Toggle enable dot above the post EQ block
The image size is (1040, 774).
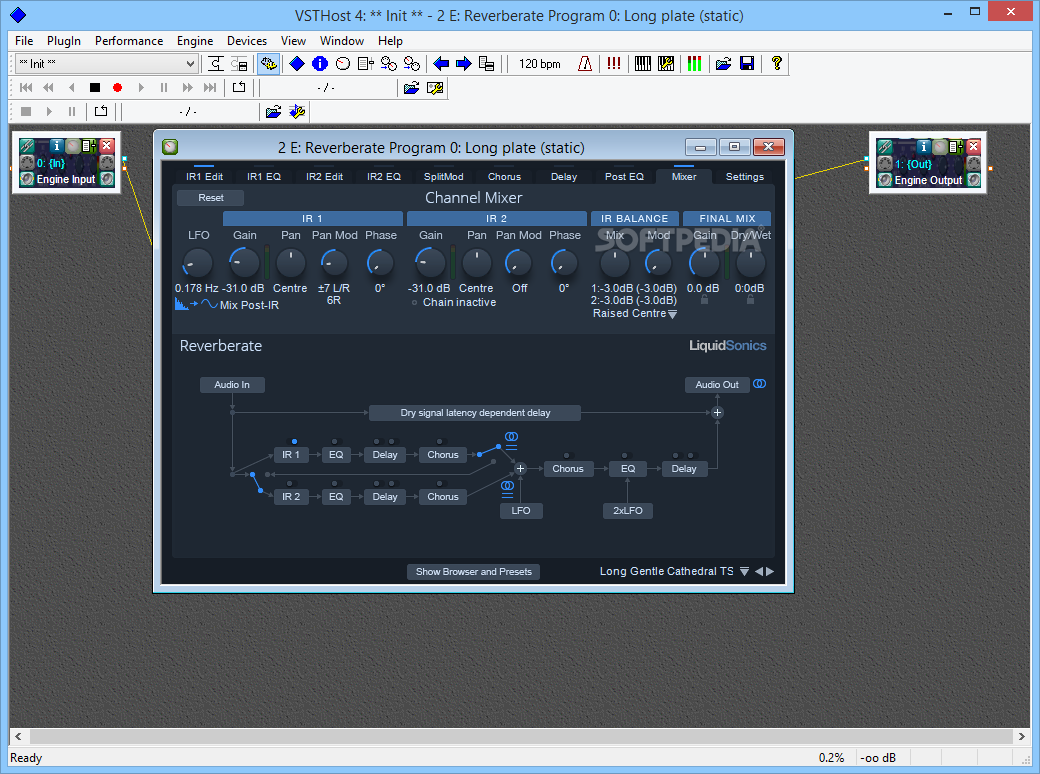point(625,456)
